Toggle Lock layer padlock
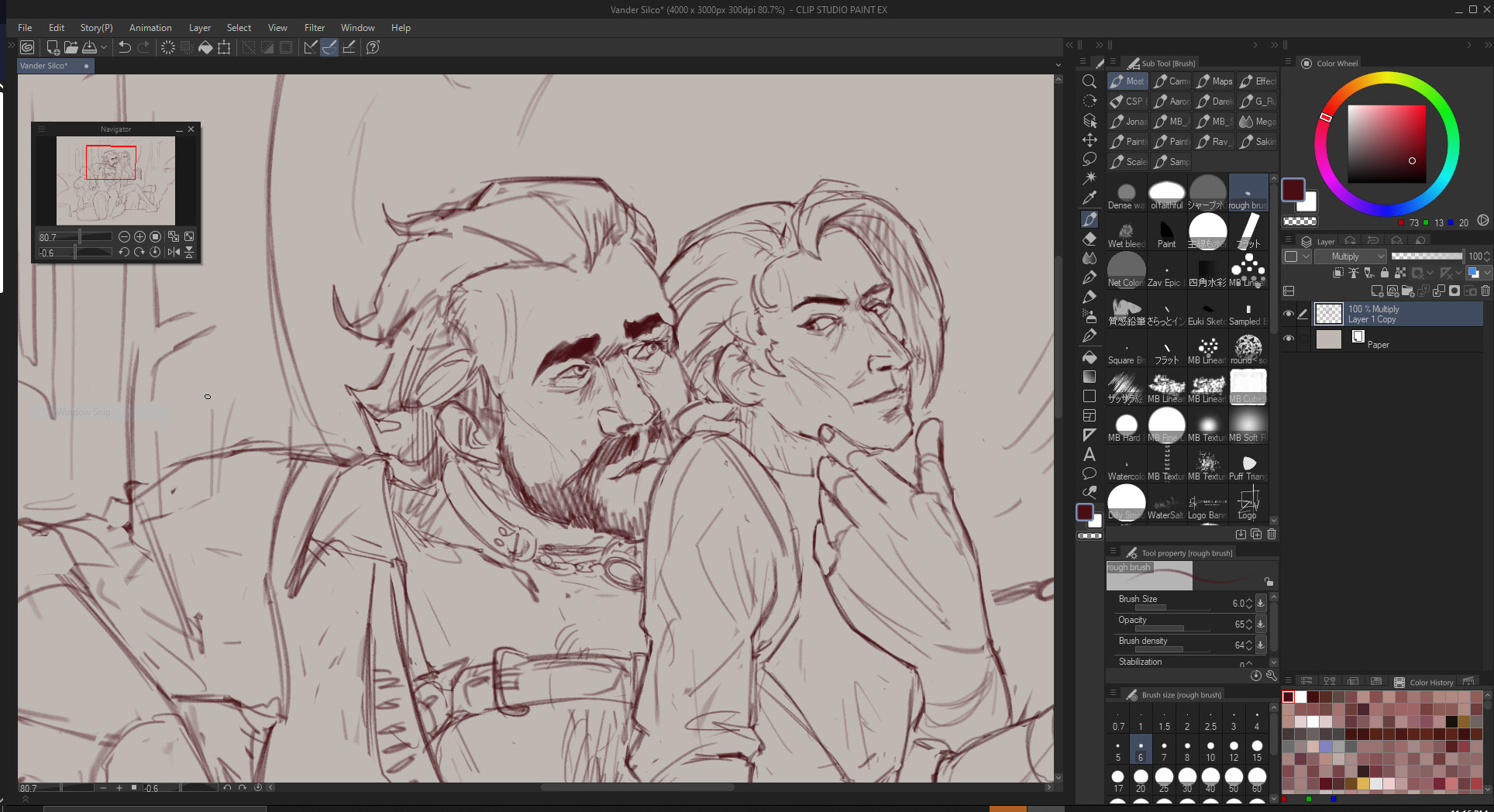Screen dimensions: 1494x812 [1385, 273]
